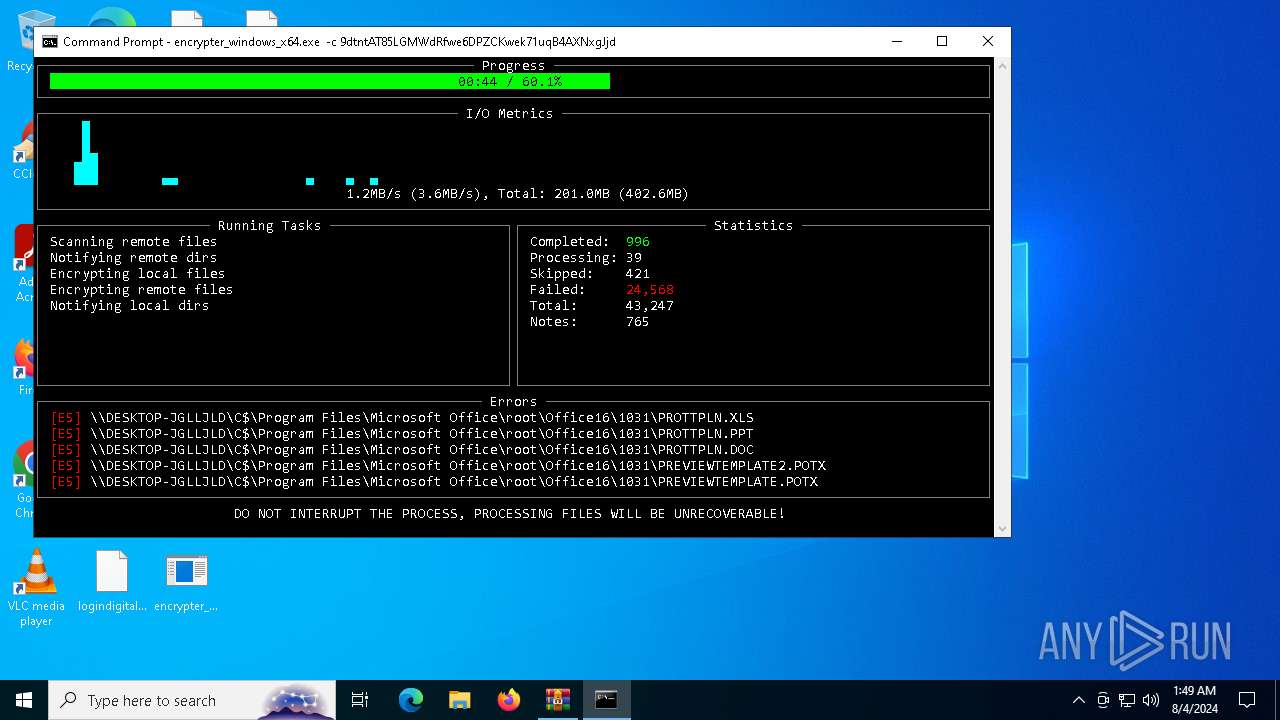Click the scrollbar up arrow in Command Prompt

pyautogui.click(x=1003, y=65)
